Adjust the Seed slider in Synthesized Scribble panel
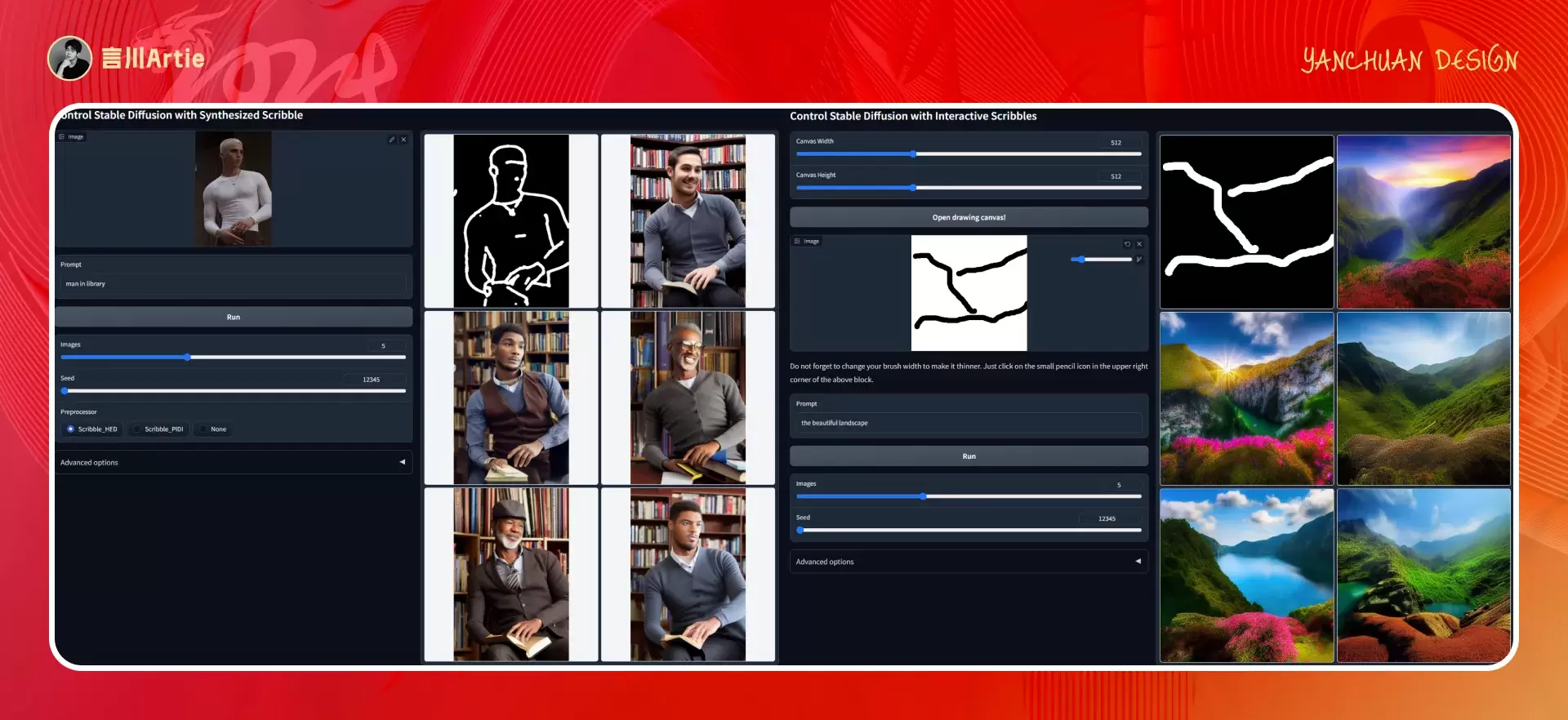This screenshot has width=1568, height=720. coord(234,391)
